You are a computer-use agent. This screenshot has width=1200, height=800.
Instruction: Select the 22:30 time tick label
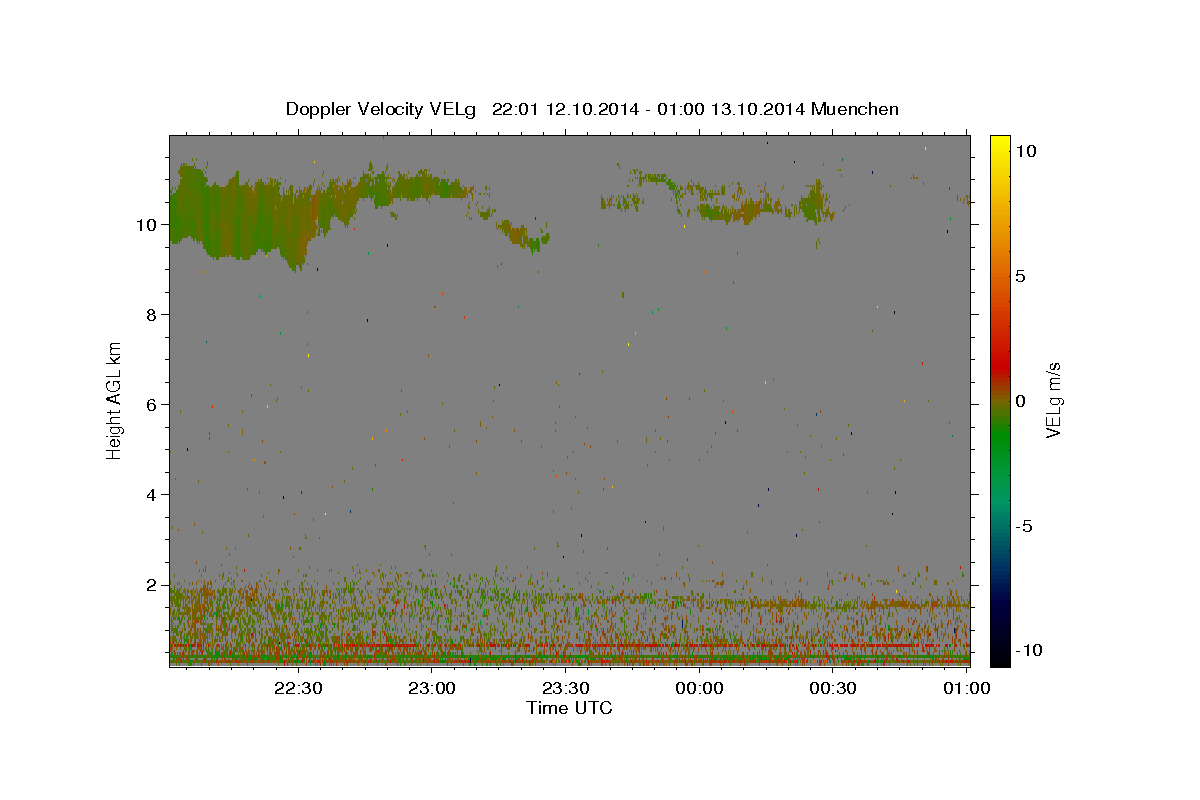coord(299,688)
